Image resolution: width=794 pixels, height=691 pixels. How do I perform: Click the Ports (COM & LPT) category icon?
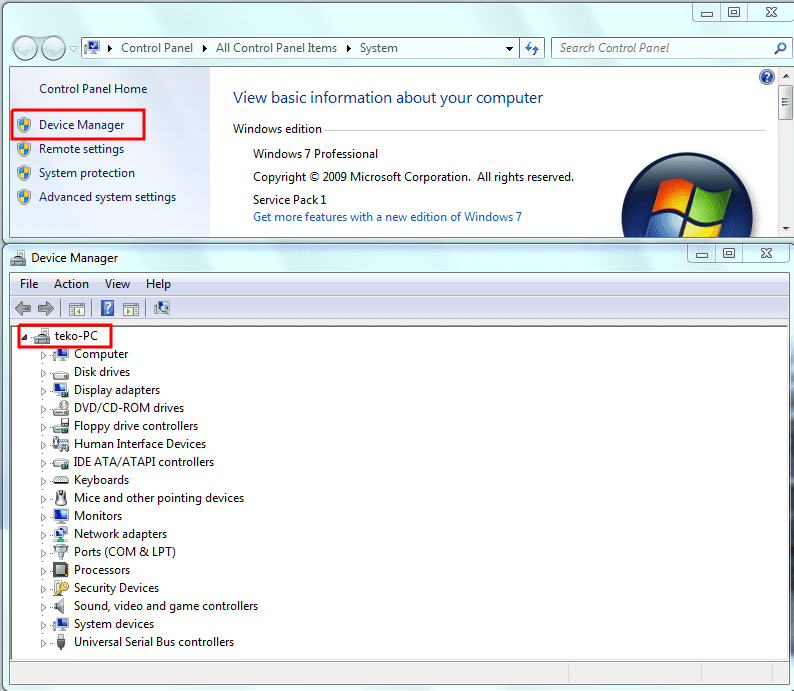pyautogui.click(x=61, y=552)
